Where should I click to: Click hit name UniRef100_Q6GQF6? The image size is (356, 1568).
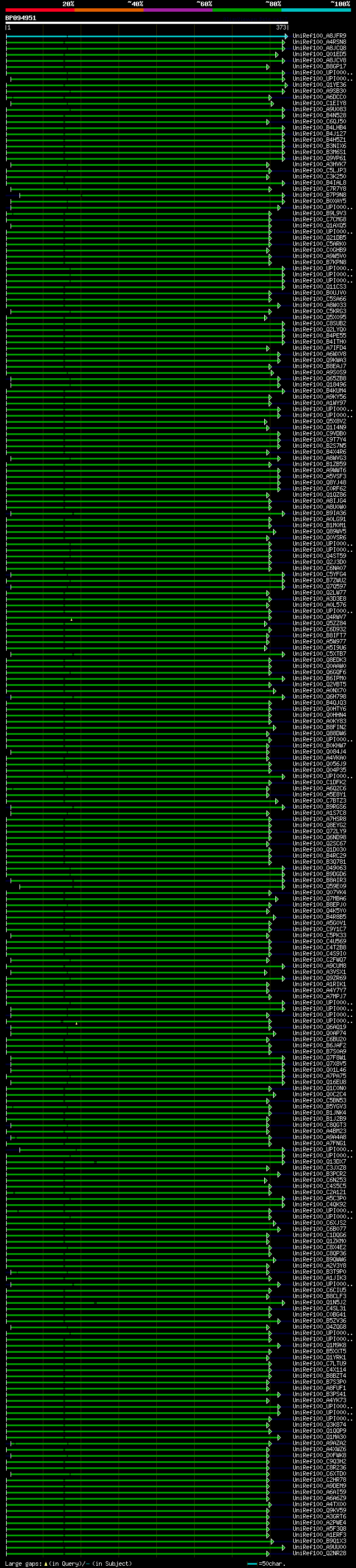point(319,672)
